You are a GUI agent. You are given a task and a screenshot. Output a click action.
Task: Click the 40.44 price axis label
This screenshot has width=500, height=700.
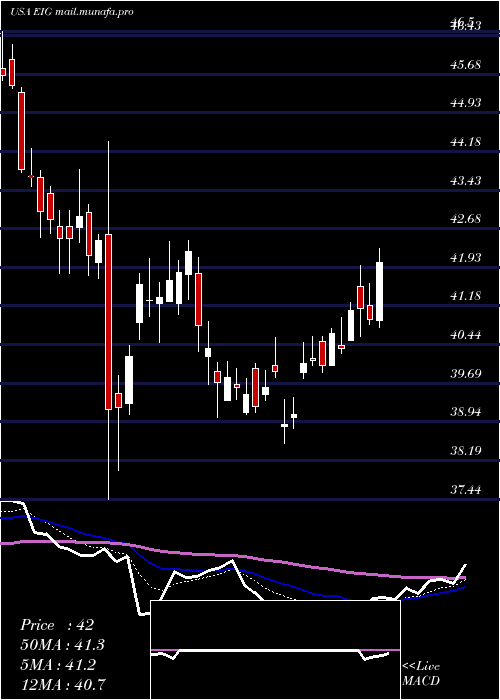coord(466,335)
